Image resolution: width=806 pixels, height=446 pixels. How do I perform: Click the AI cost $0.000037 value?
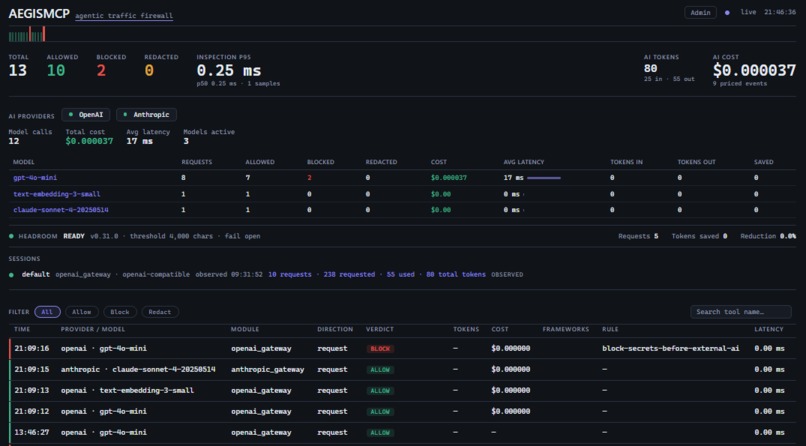tap(754, 70)
